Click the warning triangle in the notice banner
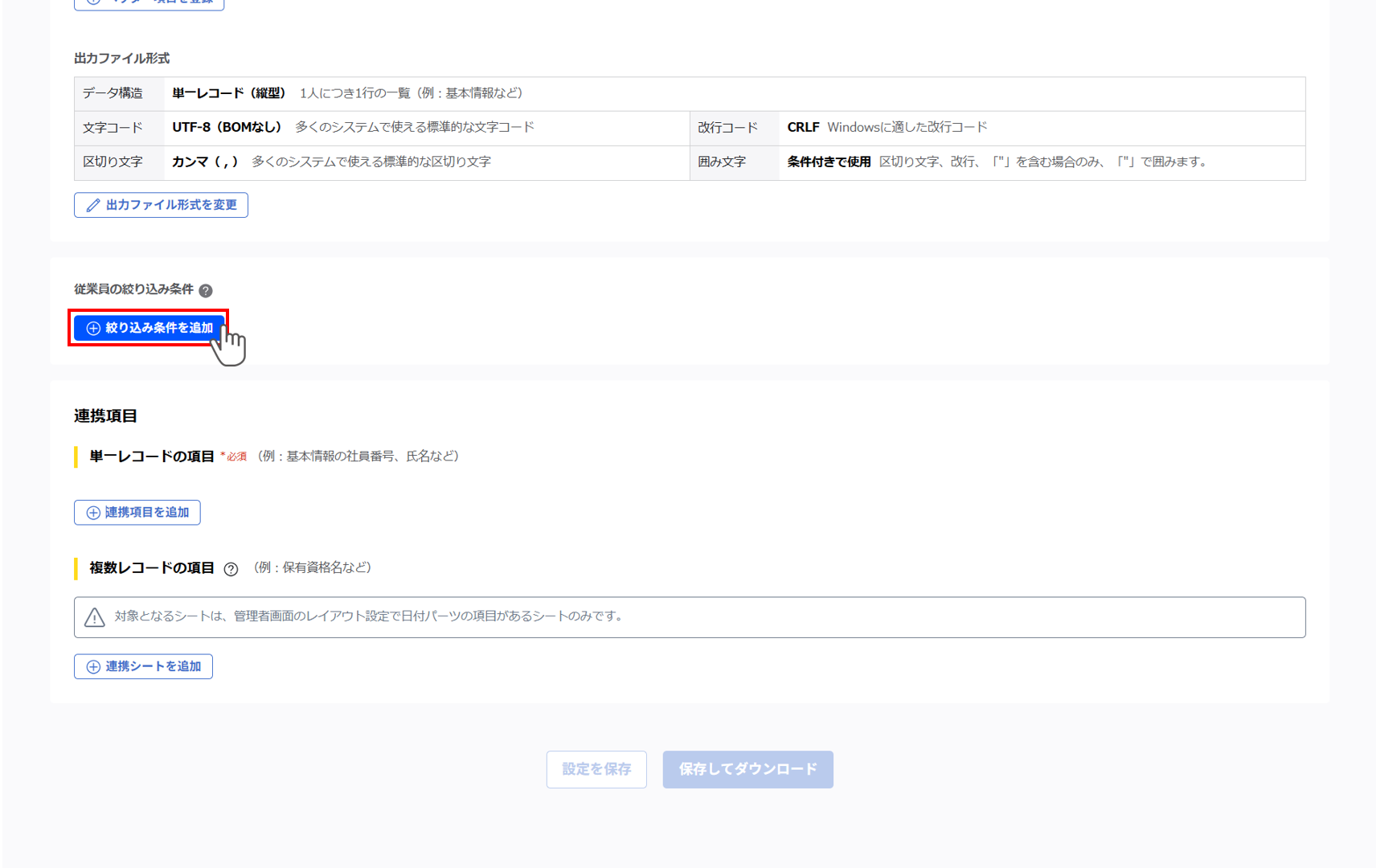The image size is (1376, 868). [x=94, y=617]
